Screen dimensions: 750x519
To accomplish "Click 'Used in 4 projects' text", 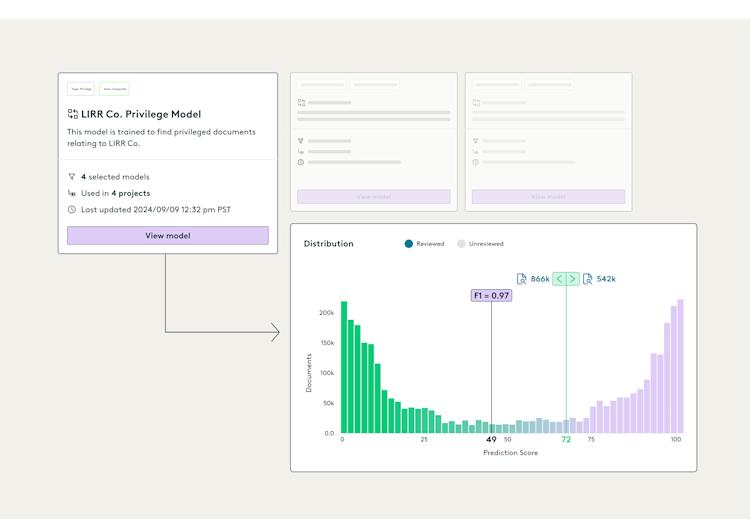I will coord(115,193).
